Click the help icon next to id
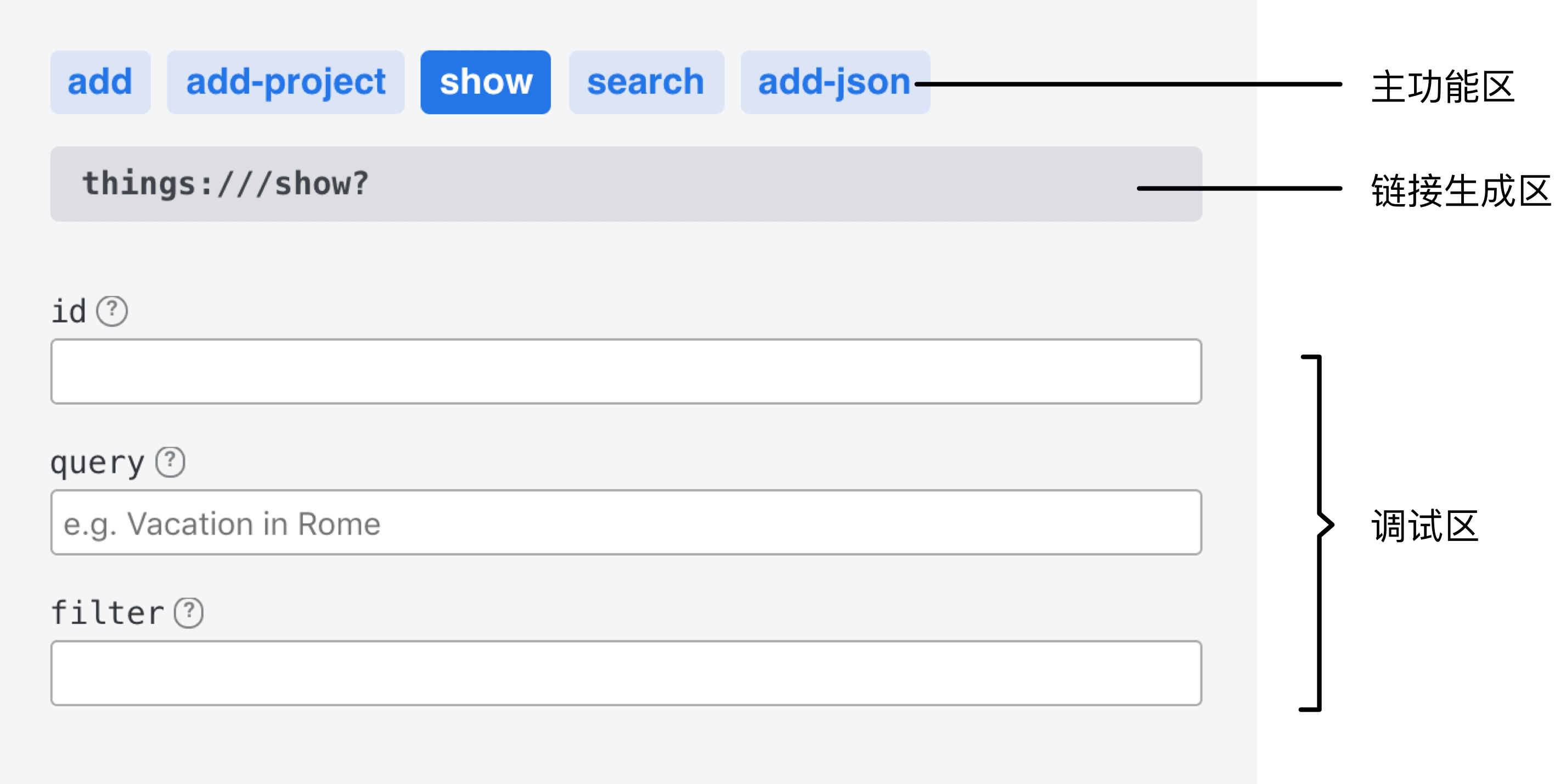The image size is (1566, 784). click(x=112, y=311)
